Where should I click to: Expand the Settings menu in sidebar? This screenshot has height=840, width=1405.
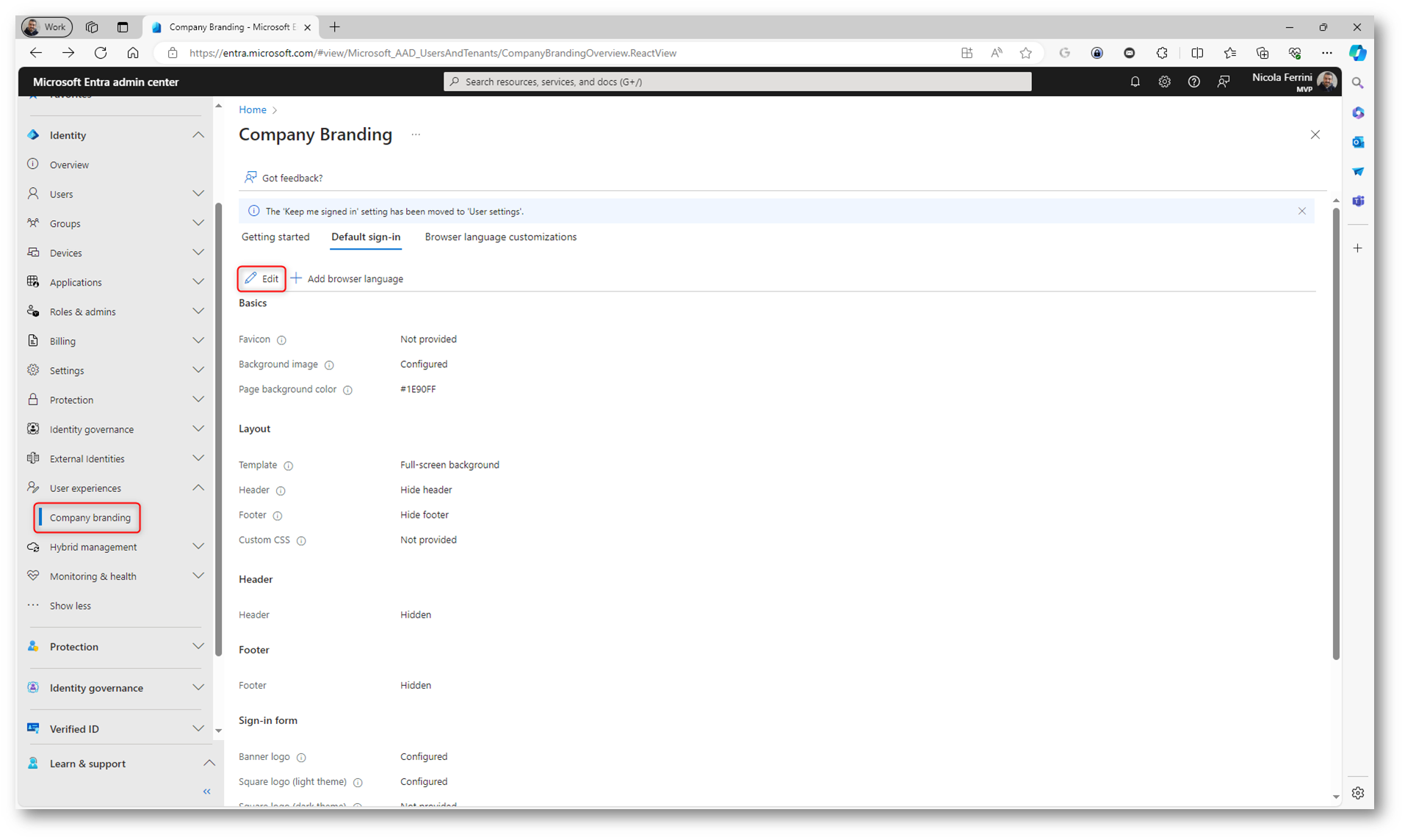click(198, 370)
